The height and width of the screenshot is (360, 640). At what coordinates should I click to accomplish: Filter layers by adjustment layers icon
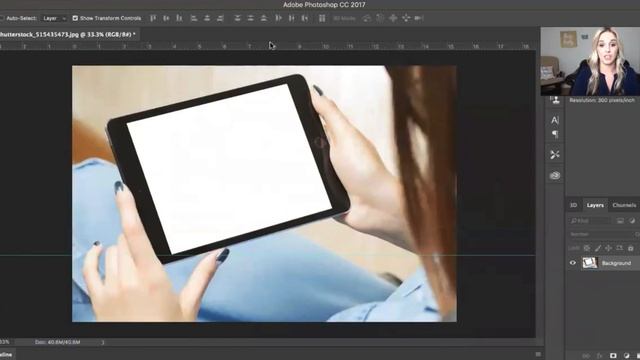coord(632,221)
